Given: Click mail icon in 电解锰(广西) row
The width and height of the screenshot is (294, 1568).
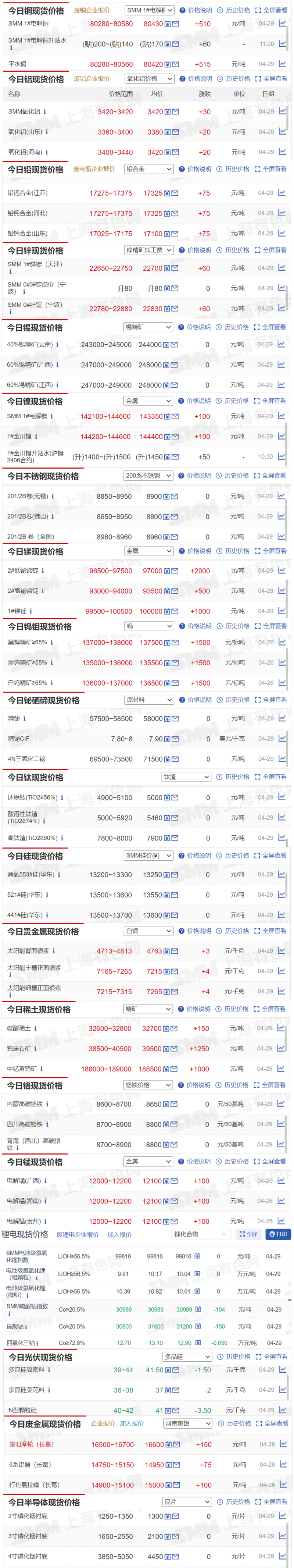Looking at the screenshot, I should (174, 1181).
